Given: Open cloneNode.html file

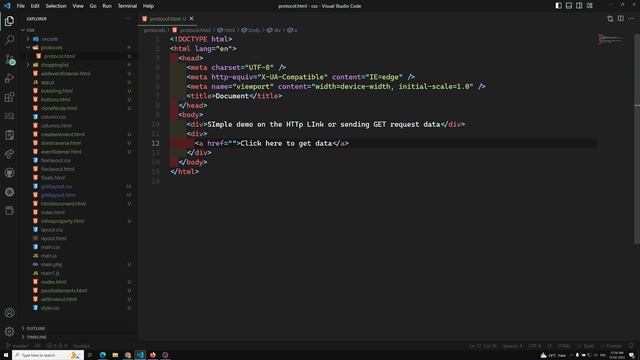Looking at the screenshot, I should [x=59, y=108].
